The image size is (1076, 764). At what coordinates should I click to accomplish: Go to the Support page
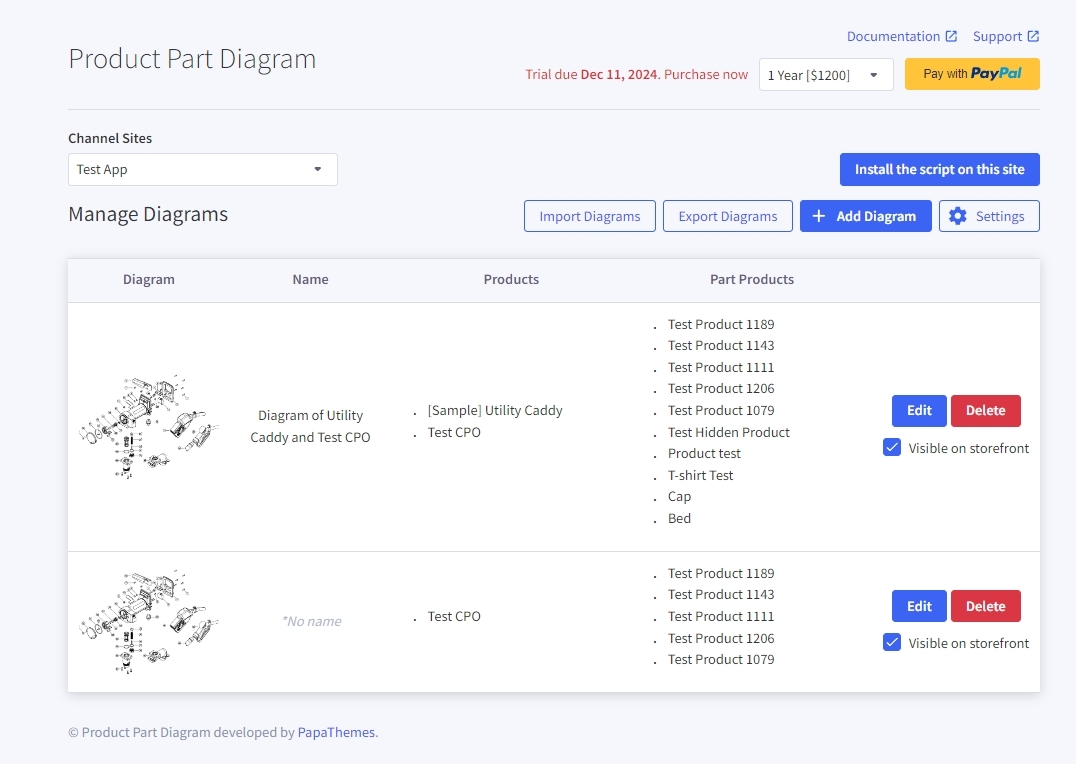pos(1000,36)
